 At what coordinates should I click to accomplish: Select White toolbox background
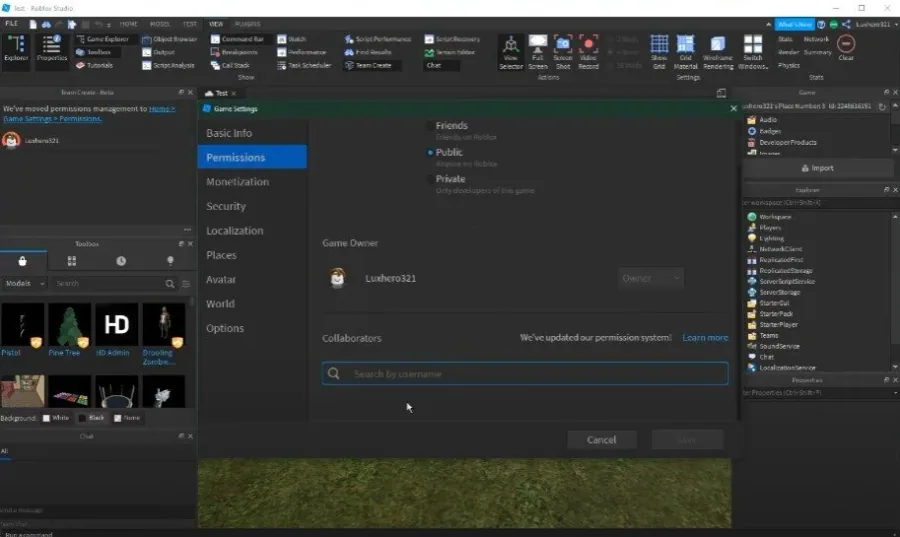pos(56,418)
